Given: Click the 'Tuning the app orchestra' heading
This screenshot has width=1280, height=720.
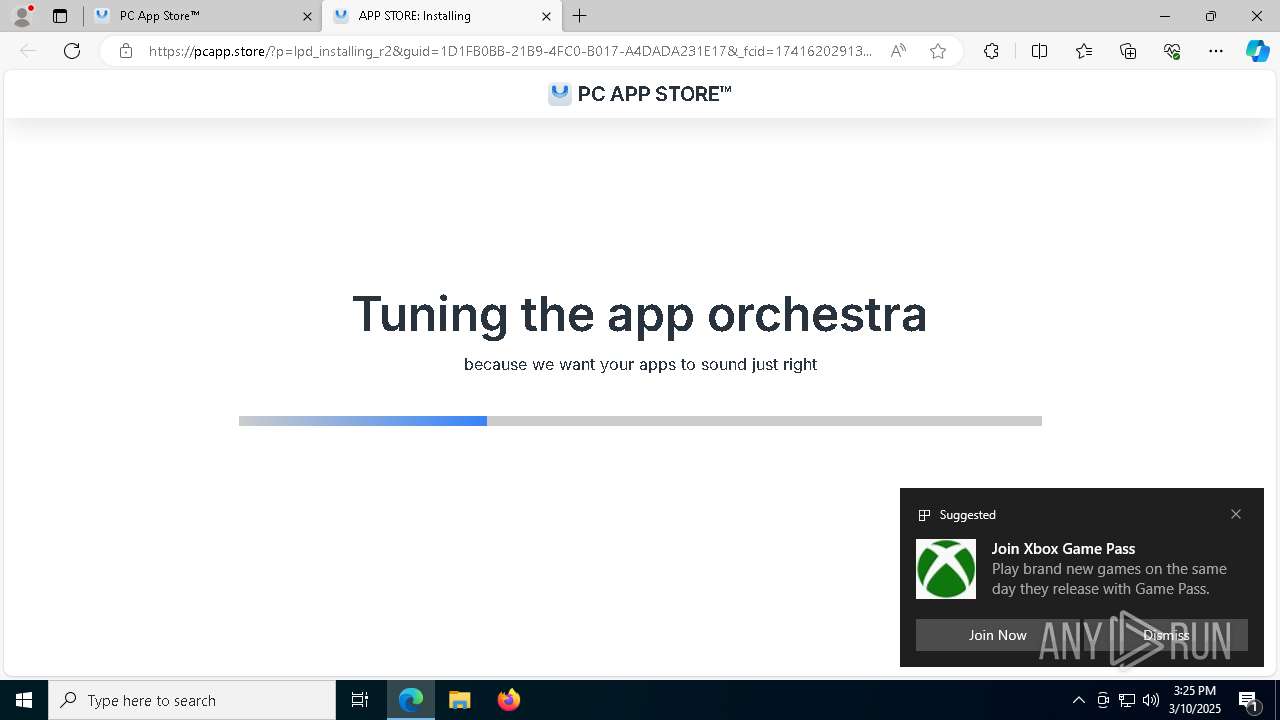Looking at the screenshot, I should pos(640,314).
